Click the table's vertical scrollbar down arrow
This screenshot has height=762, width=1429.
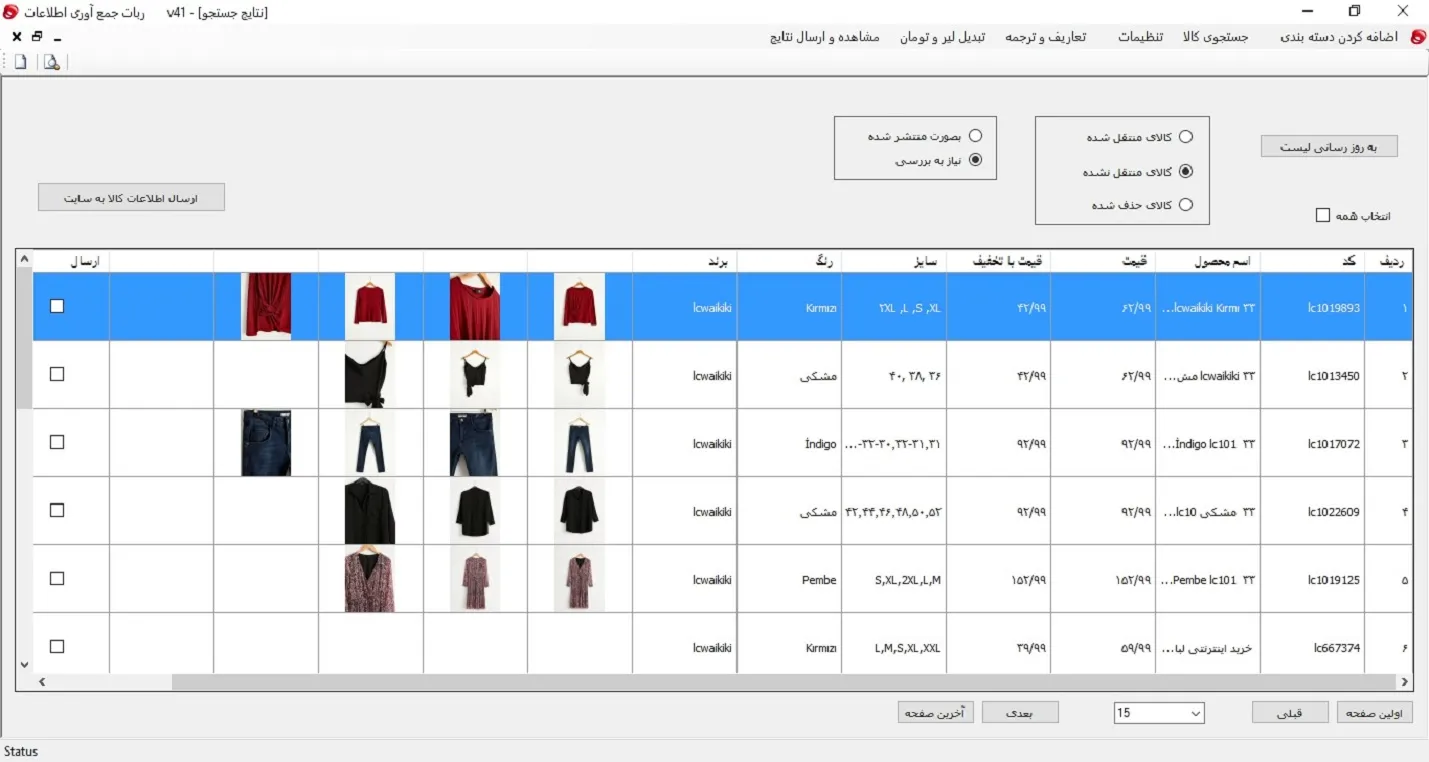point(24,664)
